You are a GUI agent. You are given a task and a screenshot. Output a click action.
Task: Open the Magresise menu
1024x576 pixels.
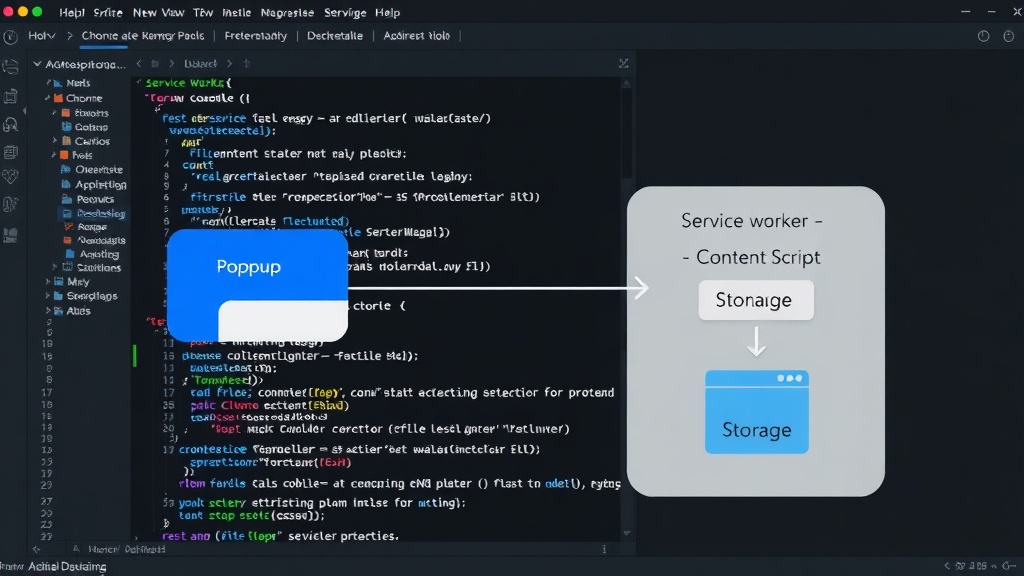[287, 12]
